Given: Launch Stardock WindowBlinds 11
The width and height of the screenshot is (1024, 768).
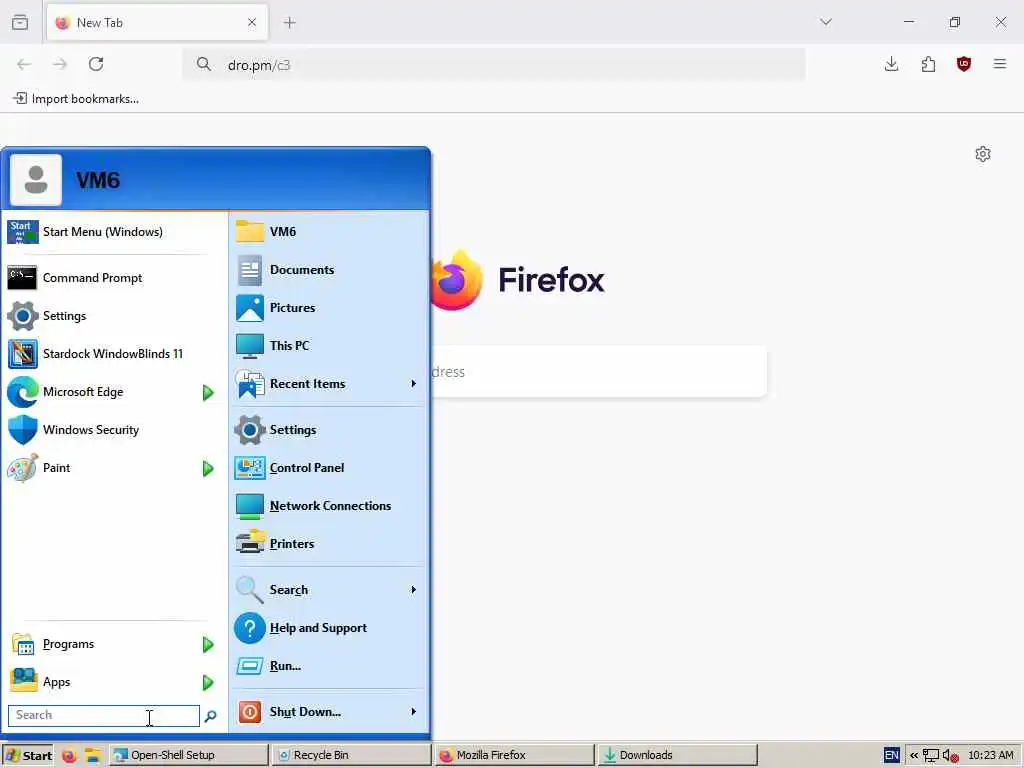Looking at the screenshot, I should click(x=114, y=353).
